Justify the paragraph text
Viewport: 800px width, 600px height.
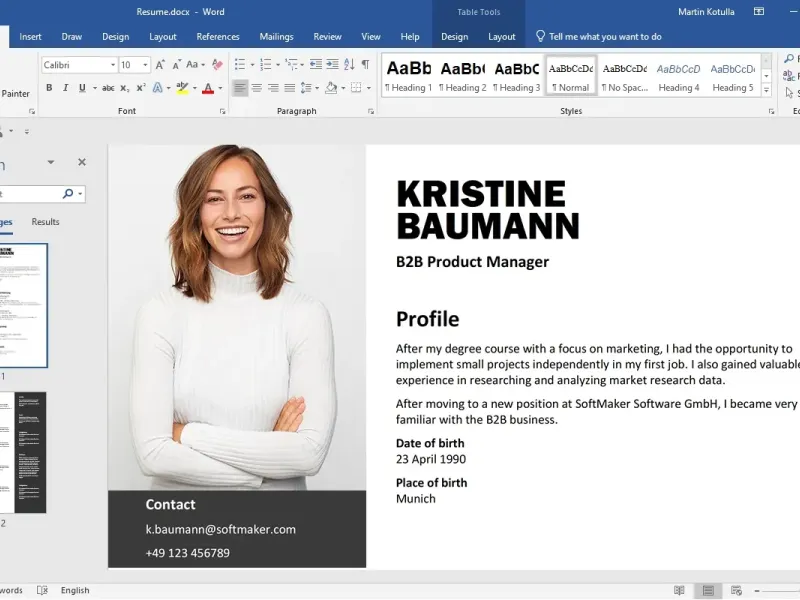pos(289,88)
